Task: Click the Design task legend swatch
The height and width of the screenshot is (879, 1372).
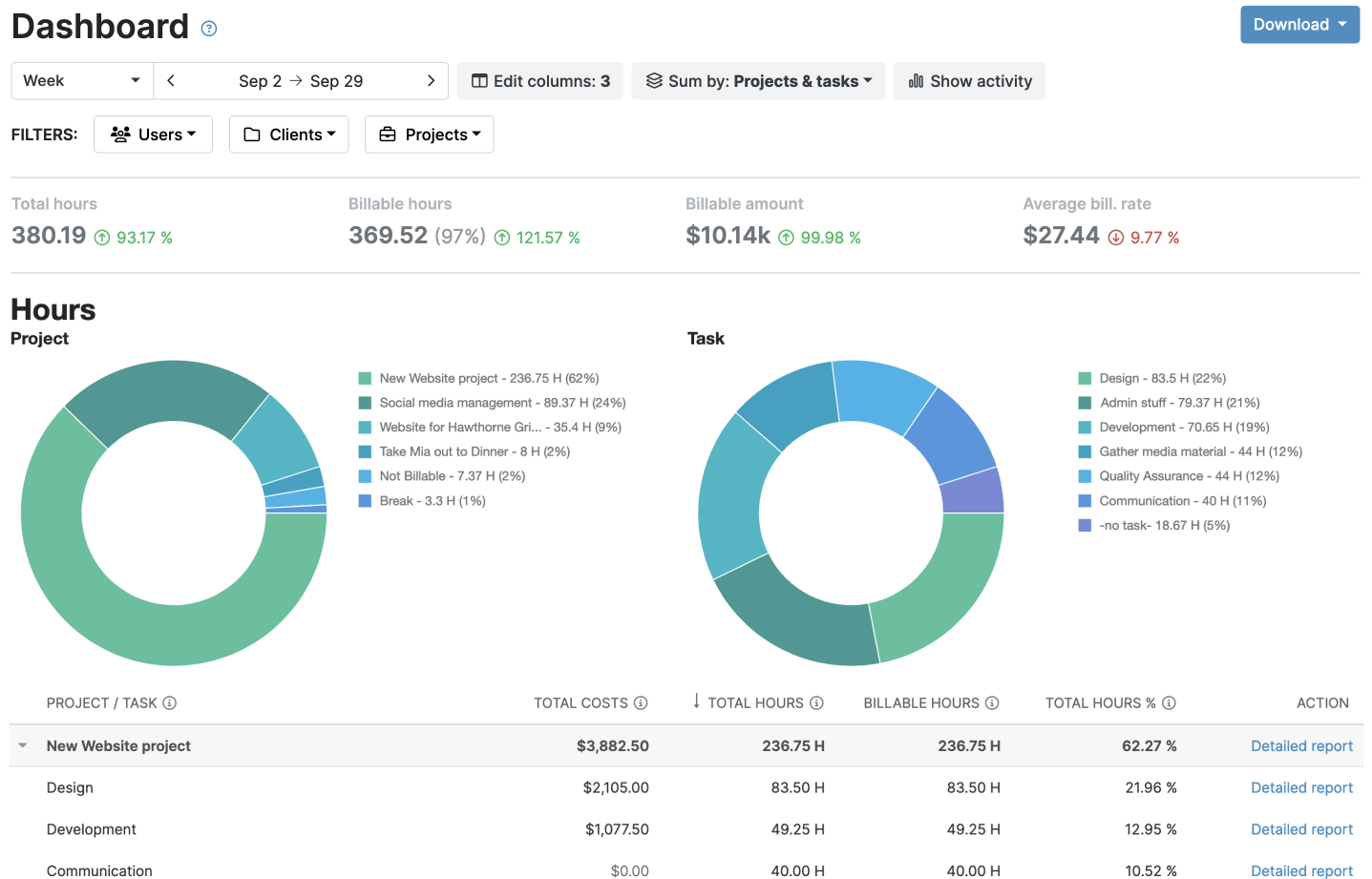Action: tap(1085, 379)
